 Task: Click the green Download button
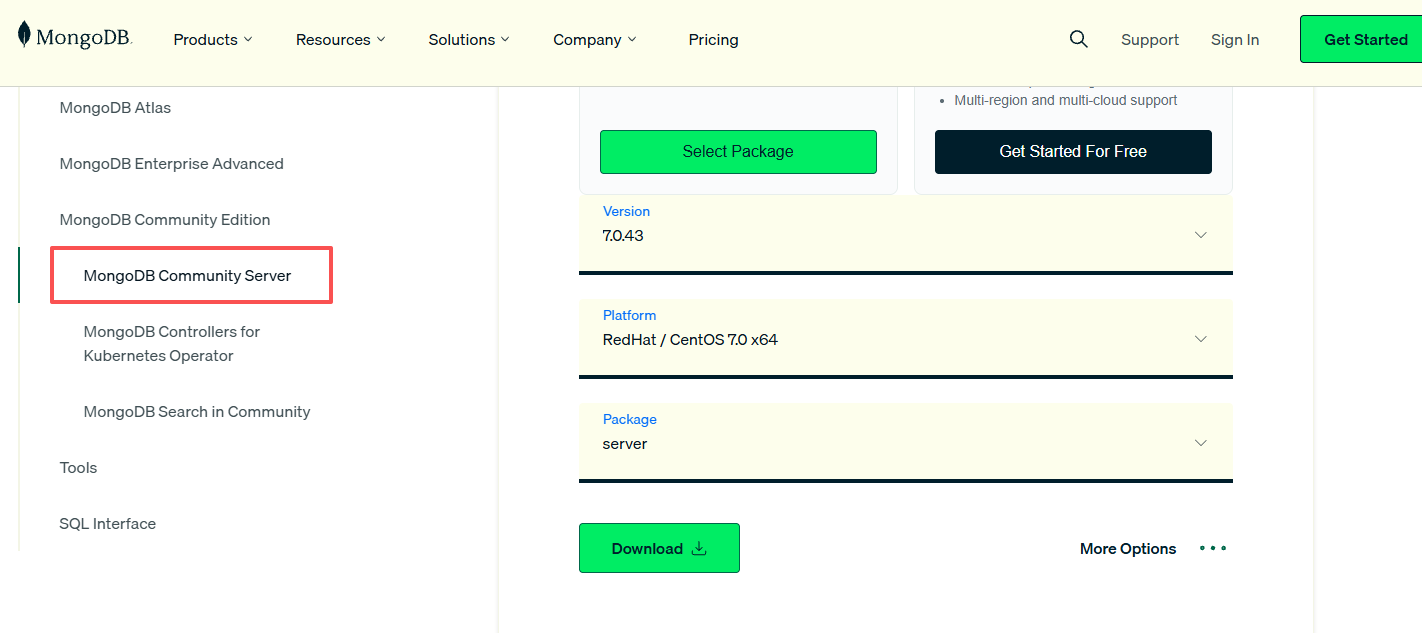pyautogui.click(x=659, y=548)
